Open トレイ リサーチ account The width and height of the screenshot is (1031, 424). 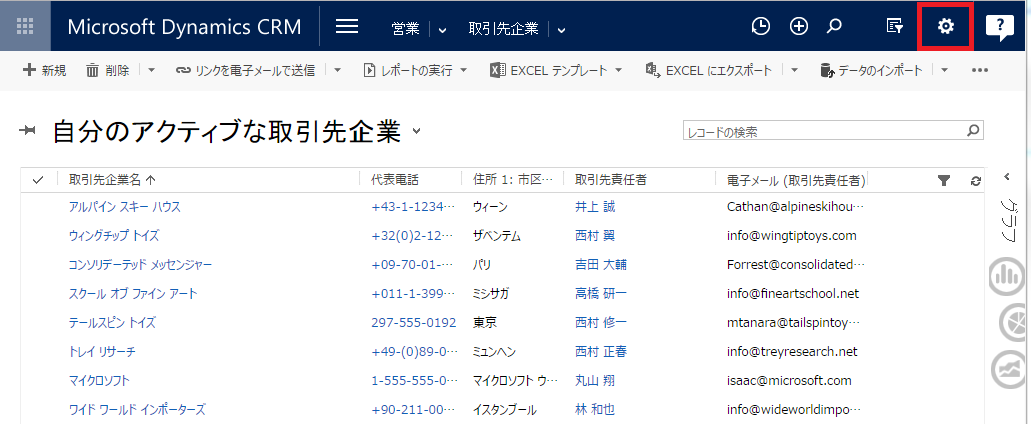coord(102,352)
